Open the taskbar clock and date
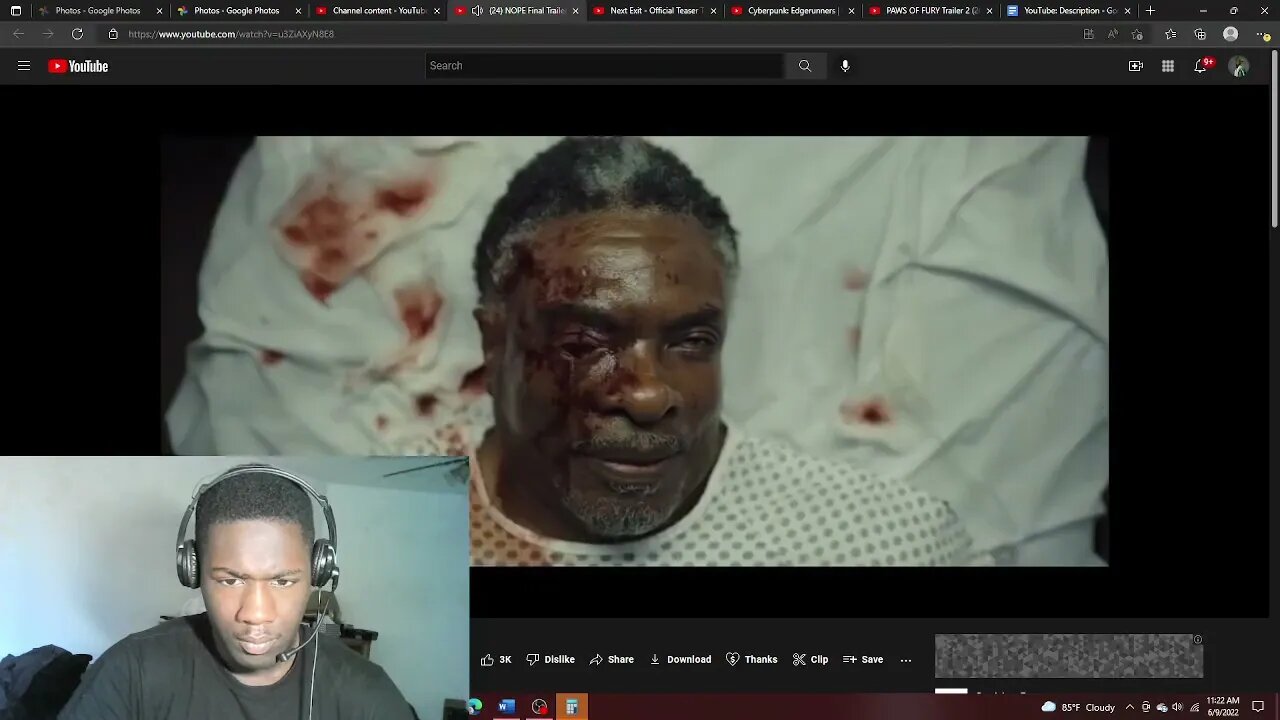 1223,707
